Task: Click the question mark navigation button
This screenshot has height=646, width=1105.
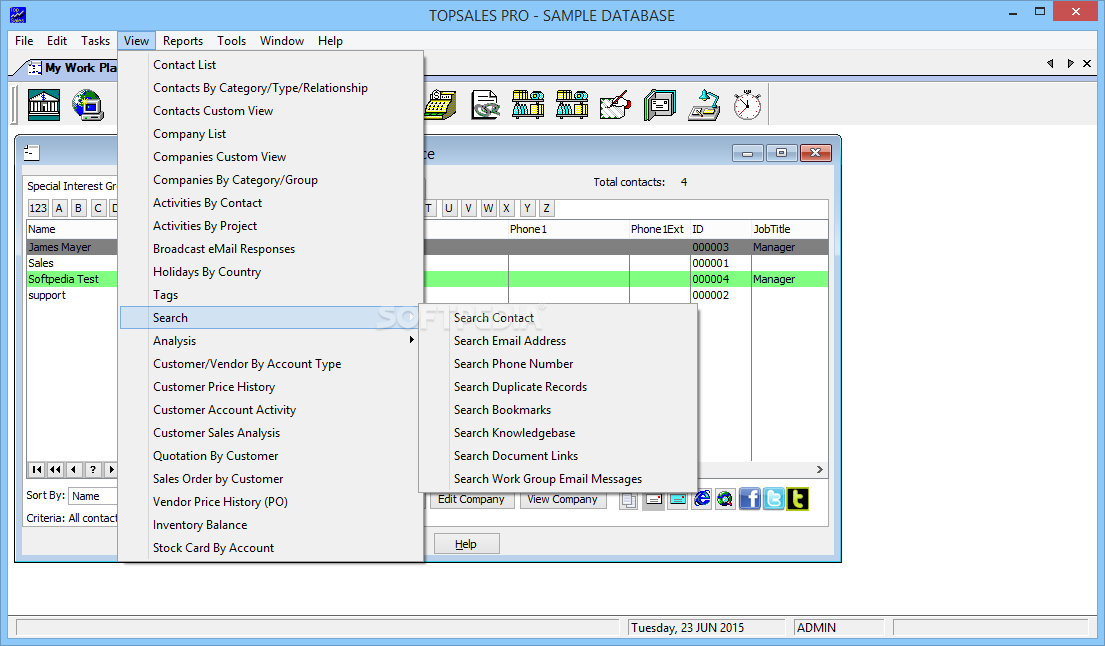Action: [x=92, y=469]
